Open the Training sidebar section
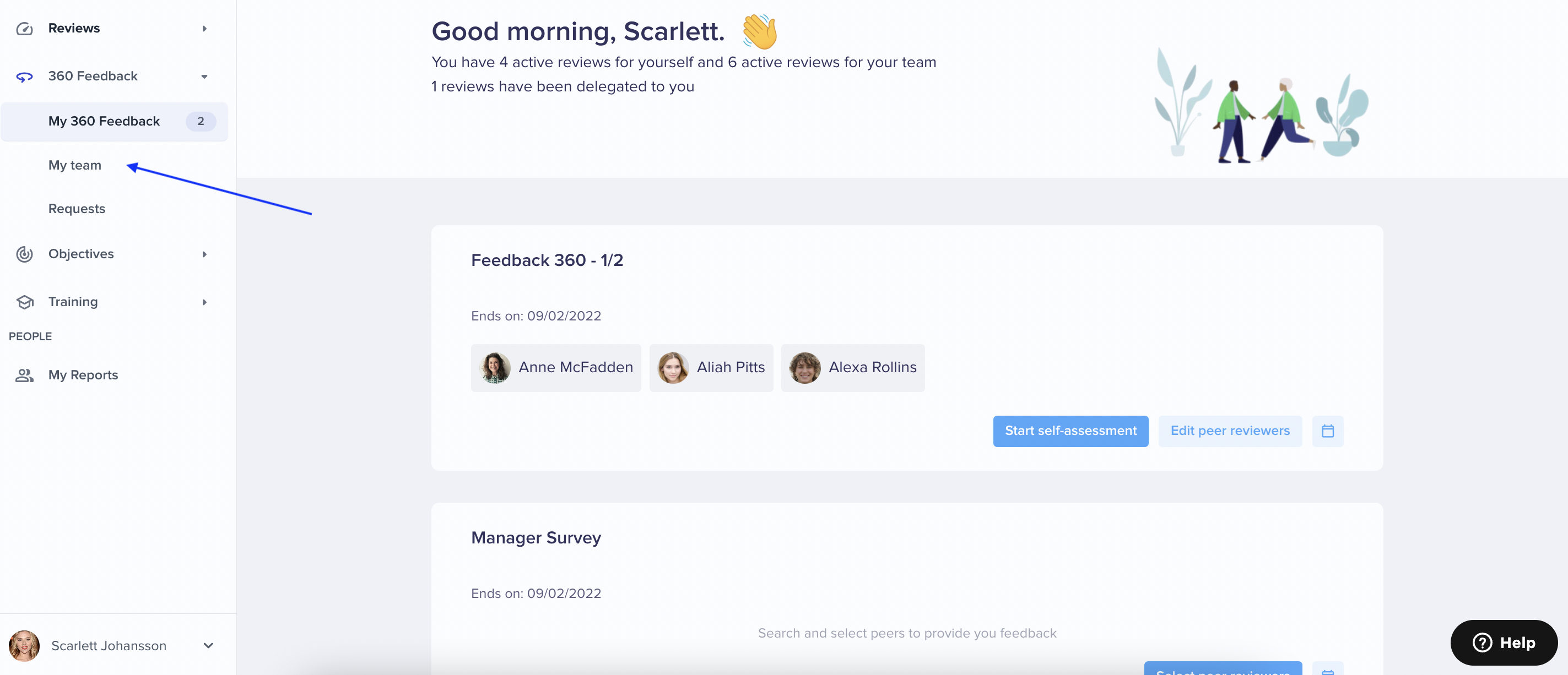1568x675 pixels. (x=115, y=302)
